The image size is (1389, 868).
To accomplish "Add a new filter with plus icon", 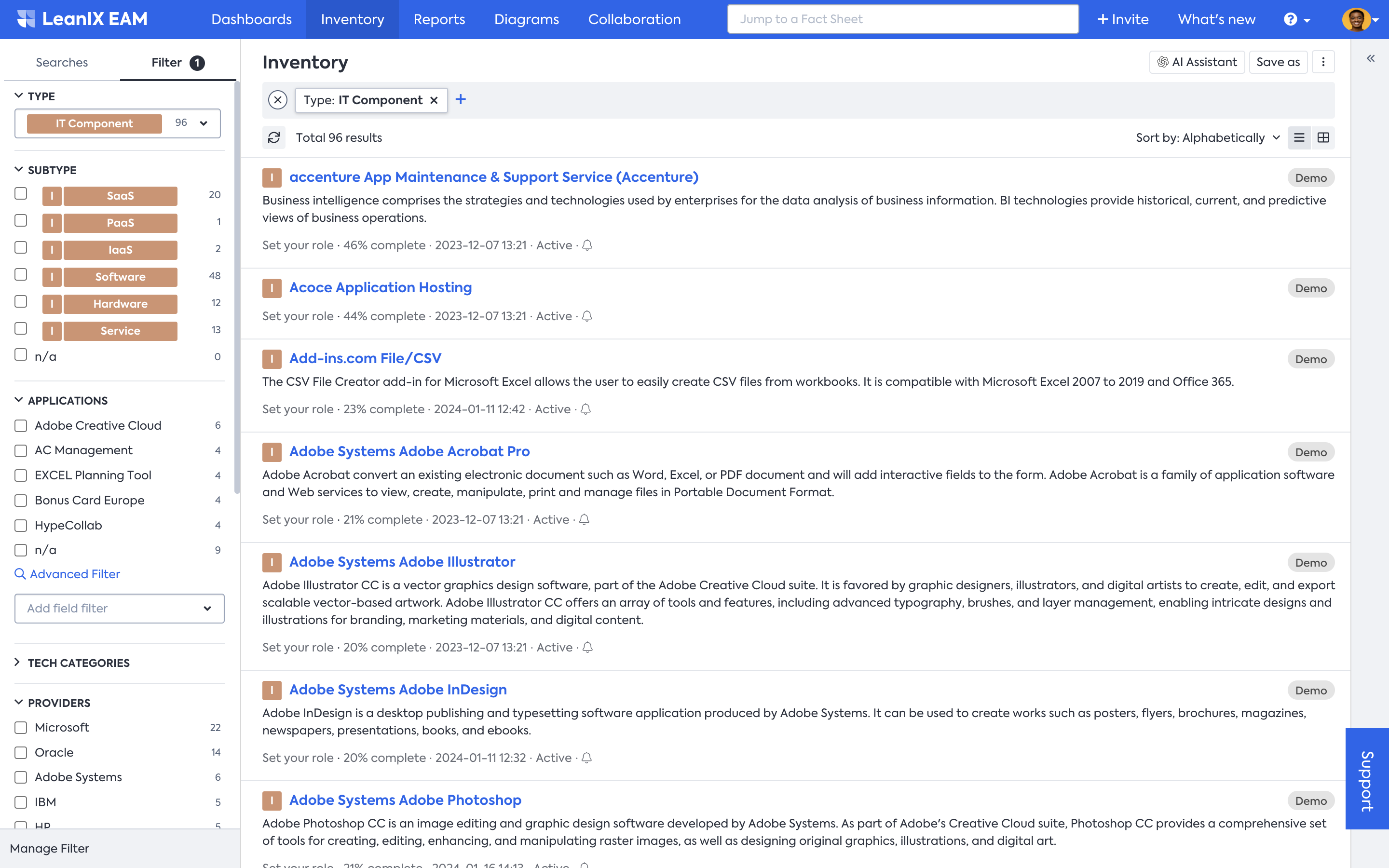I will point(460,100).
